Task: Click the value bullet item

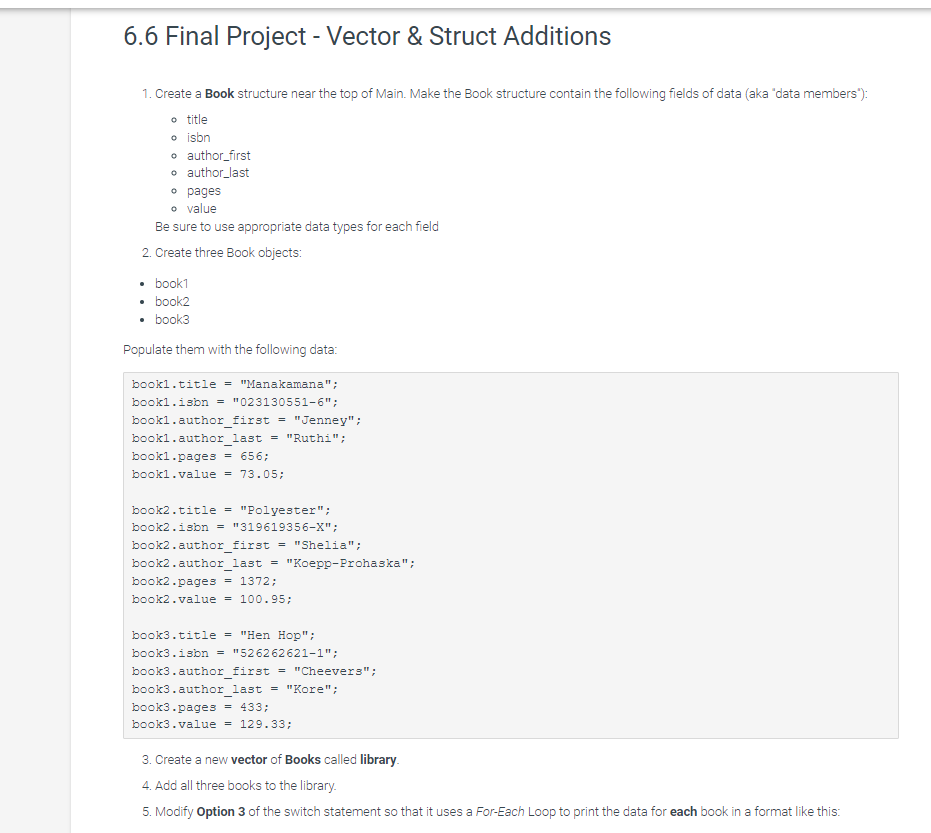Action: pyautogui.click(x=202, y=209)
